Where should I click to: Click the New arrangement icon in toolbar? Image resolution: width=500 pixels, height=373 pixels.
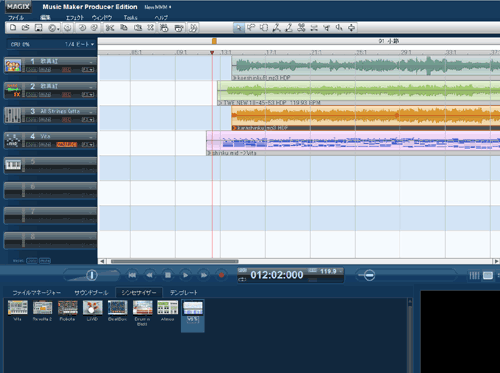pyautogui.click(x=13, y=28)
